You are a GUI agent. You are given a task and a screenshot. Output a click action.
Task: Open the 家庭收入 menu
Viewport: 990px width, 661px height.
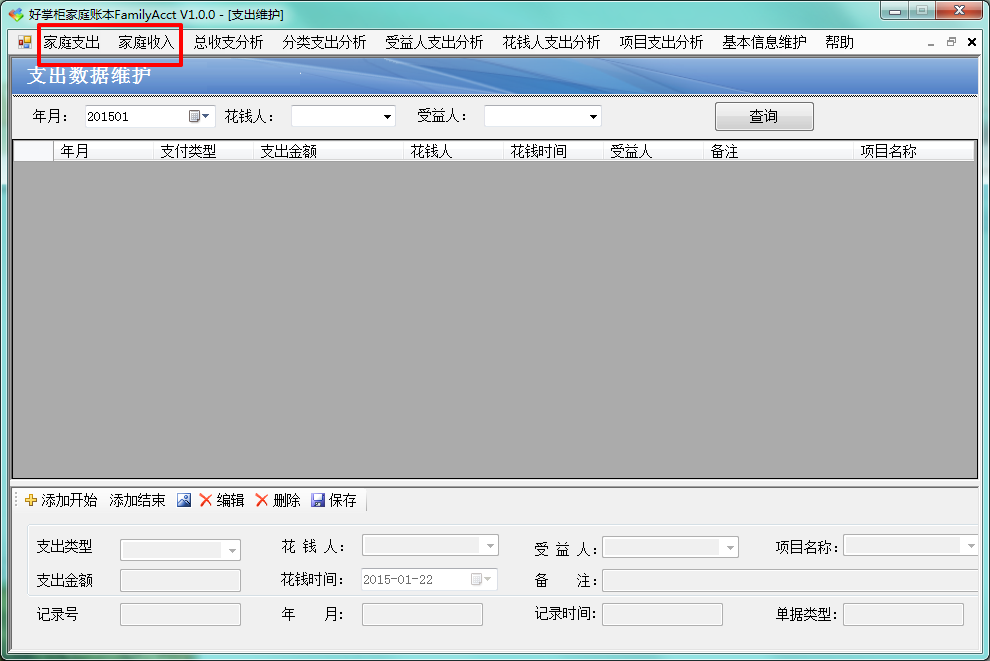[x=146, y=42]
